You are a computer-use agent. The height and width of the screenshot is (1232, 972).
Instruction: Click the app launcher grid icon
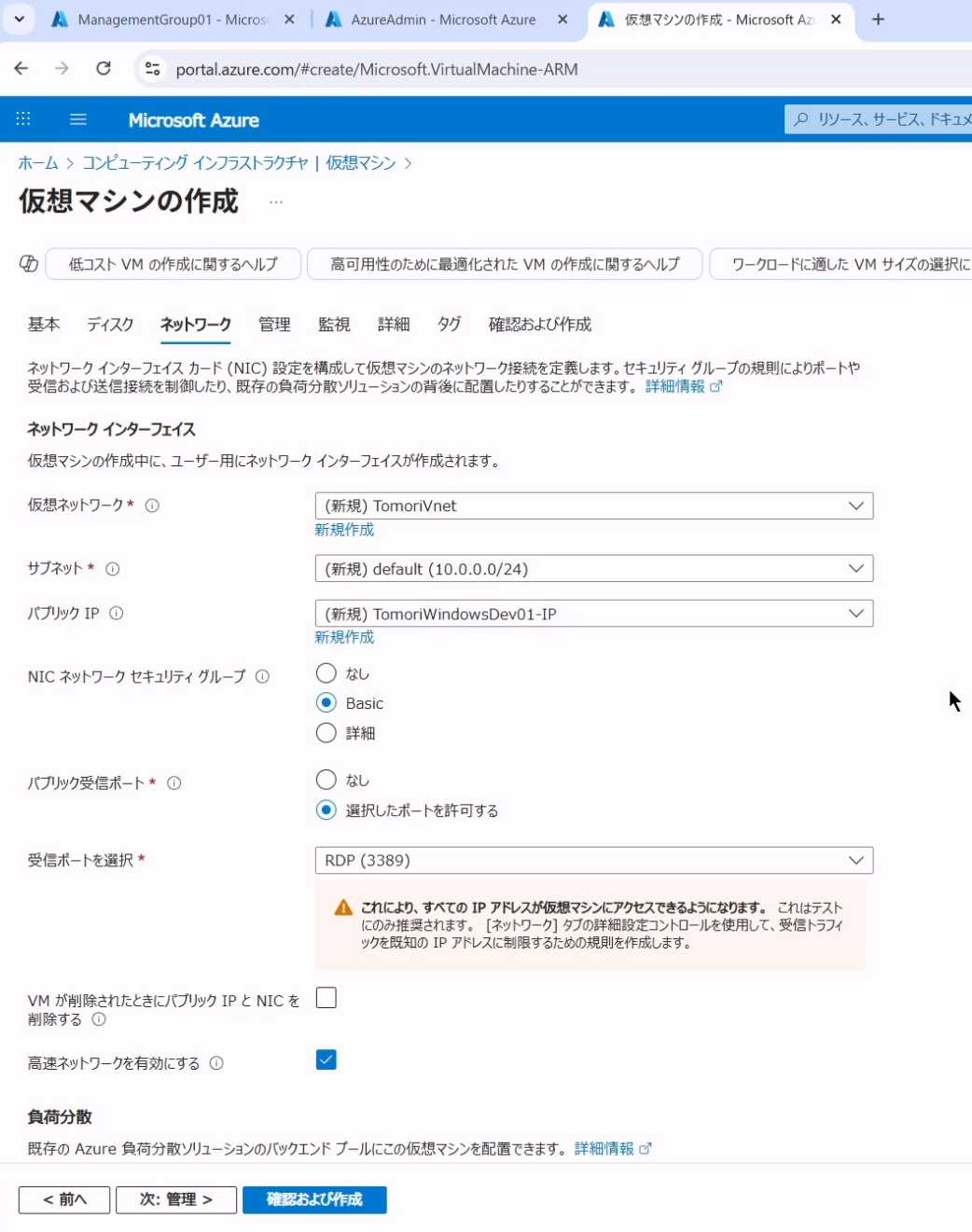coord(23,119)
